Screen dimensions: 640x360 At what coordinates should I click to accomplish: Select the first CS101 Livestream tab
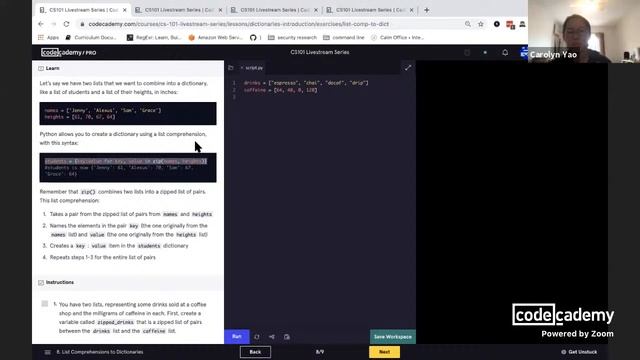[x=83, y=10]
